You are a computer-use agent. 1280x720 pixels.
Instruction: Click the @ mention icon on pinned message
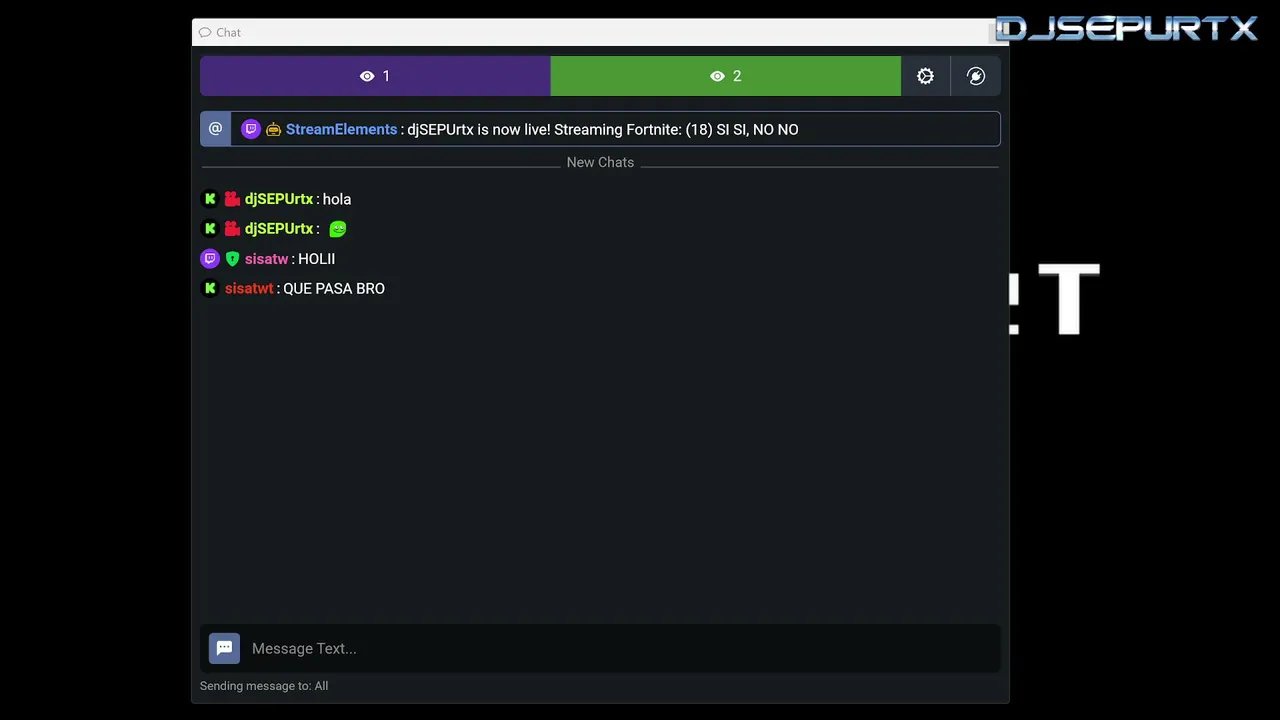tap(215, 129)
